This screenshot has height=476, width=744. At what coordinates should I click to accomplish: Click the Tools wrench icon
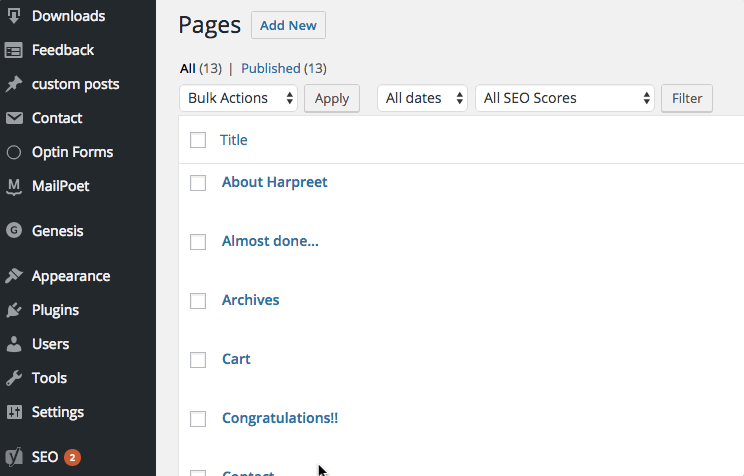14,378
